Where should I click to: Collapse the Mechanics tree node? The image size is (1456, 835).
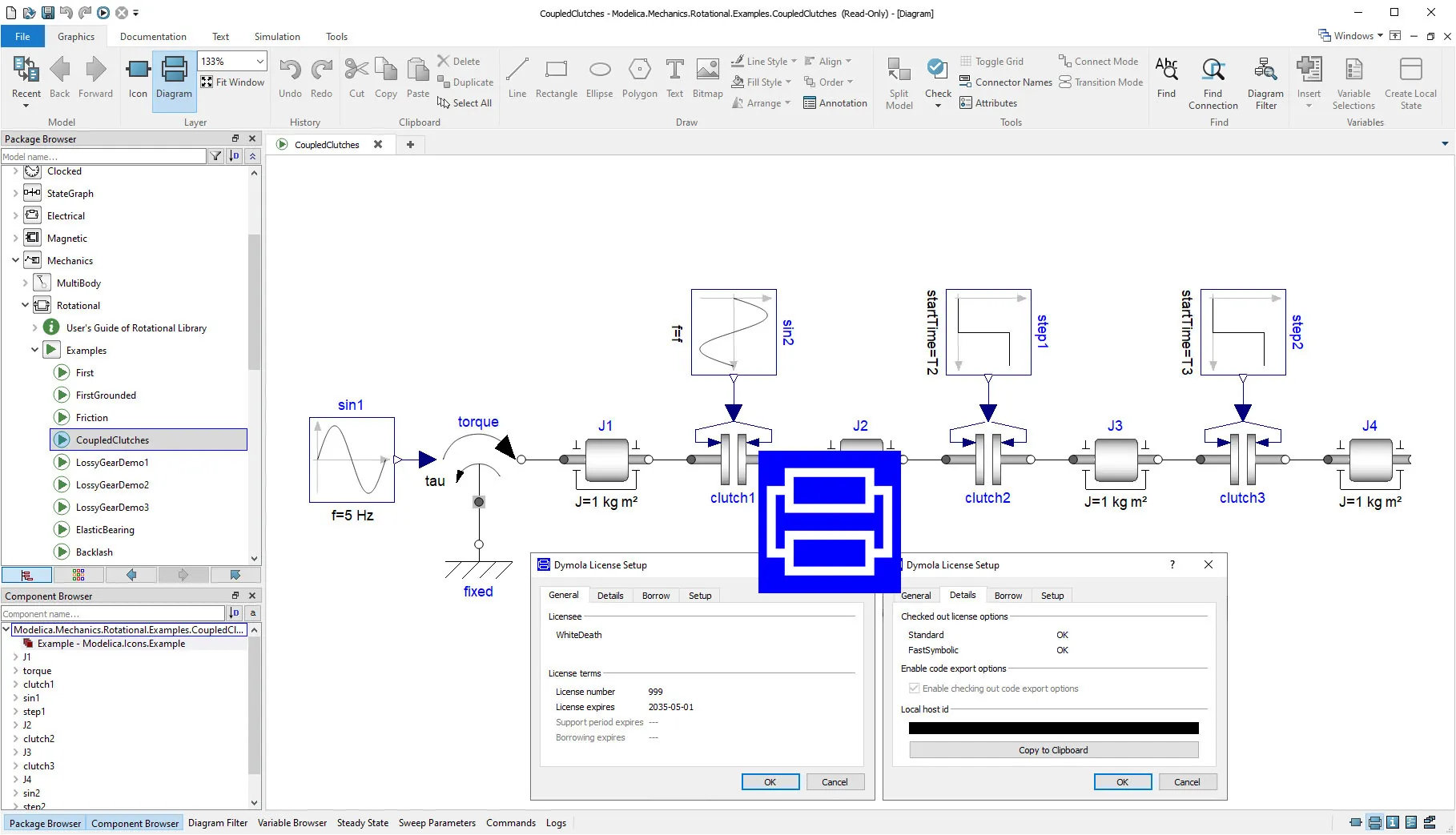click(15, 260)
